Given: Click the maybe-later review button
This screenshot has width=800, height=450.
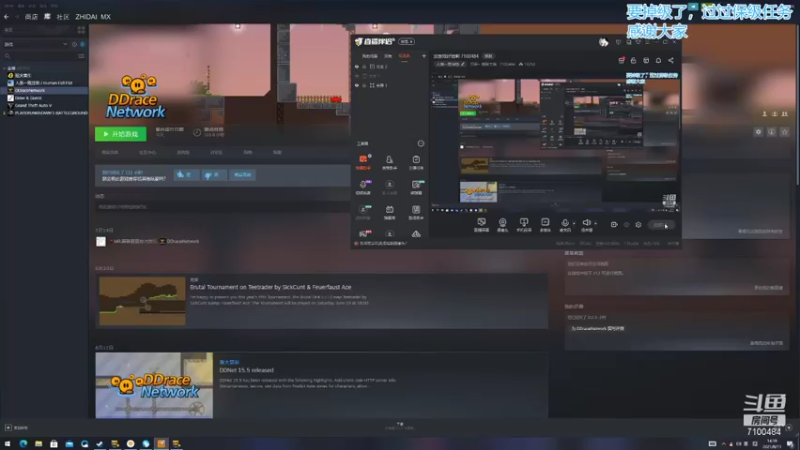Looking at the screenshot, I should [242, 174].
